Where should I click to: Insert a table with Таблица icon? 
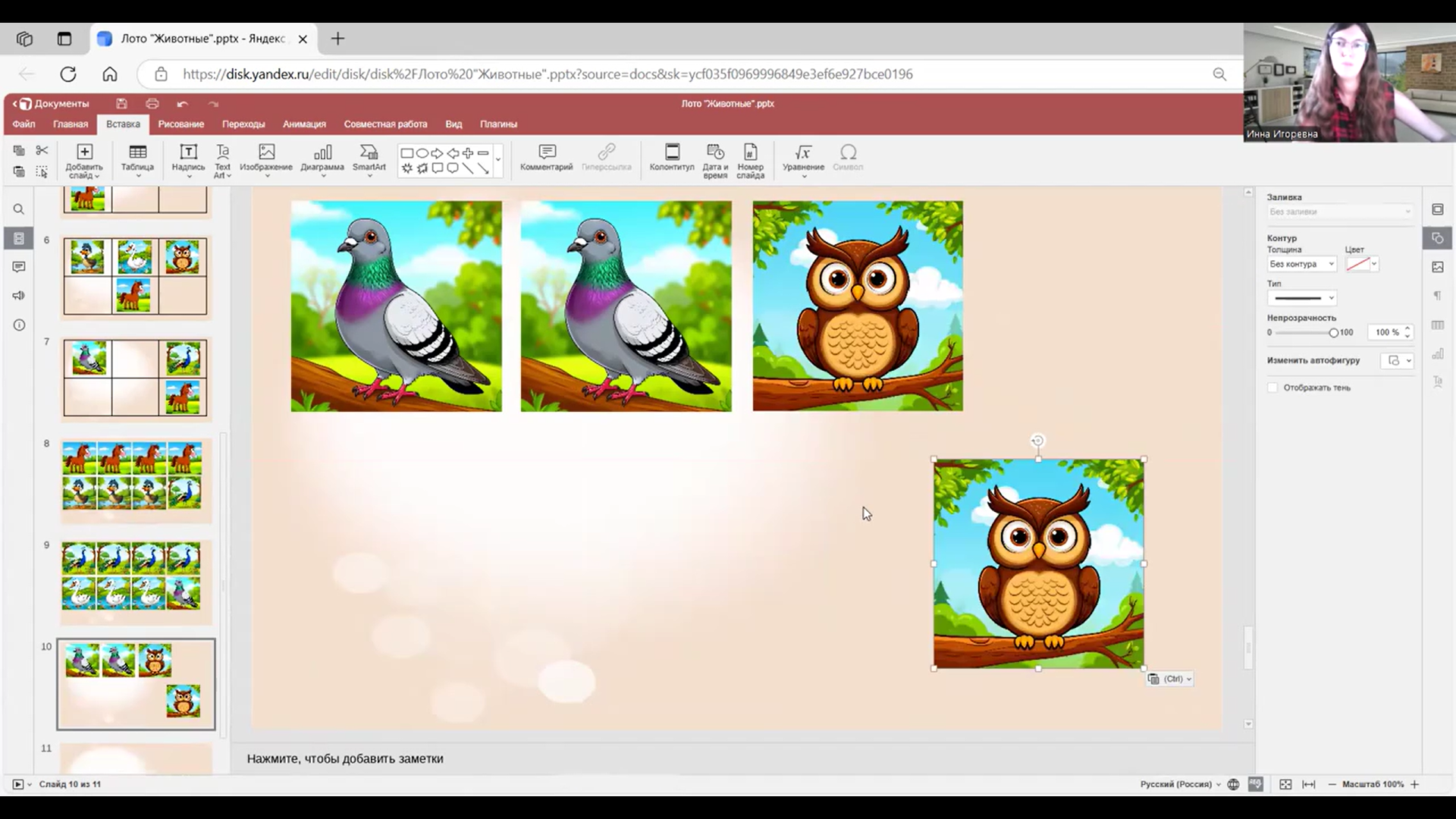(x=137, y=152)
